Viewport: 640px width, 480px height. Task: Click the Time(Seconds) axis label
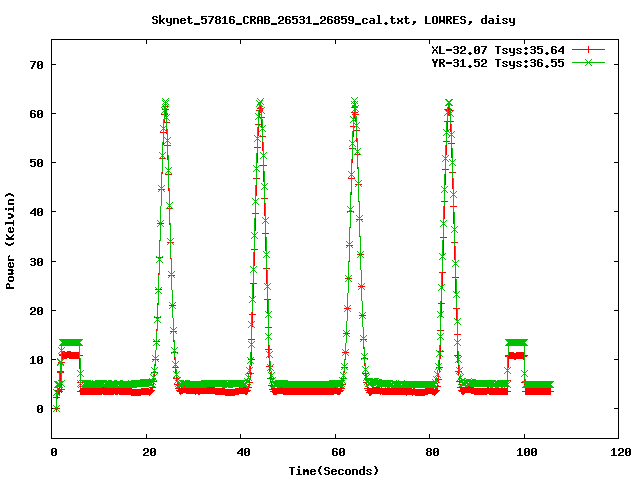pos(334,471)
